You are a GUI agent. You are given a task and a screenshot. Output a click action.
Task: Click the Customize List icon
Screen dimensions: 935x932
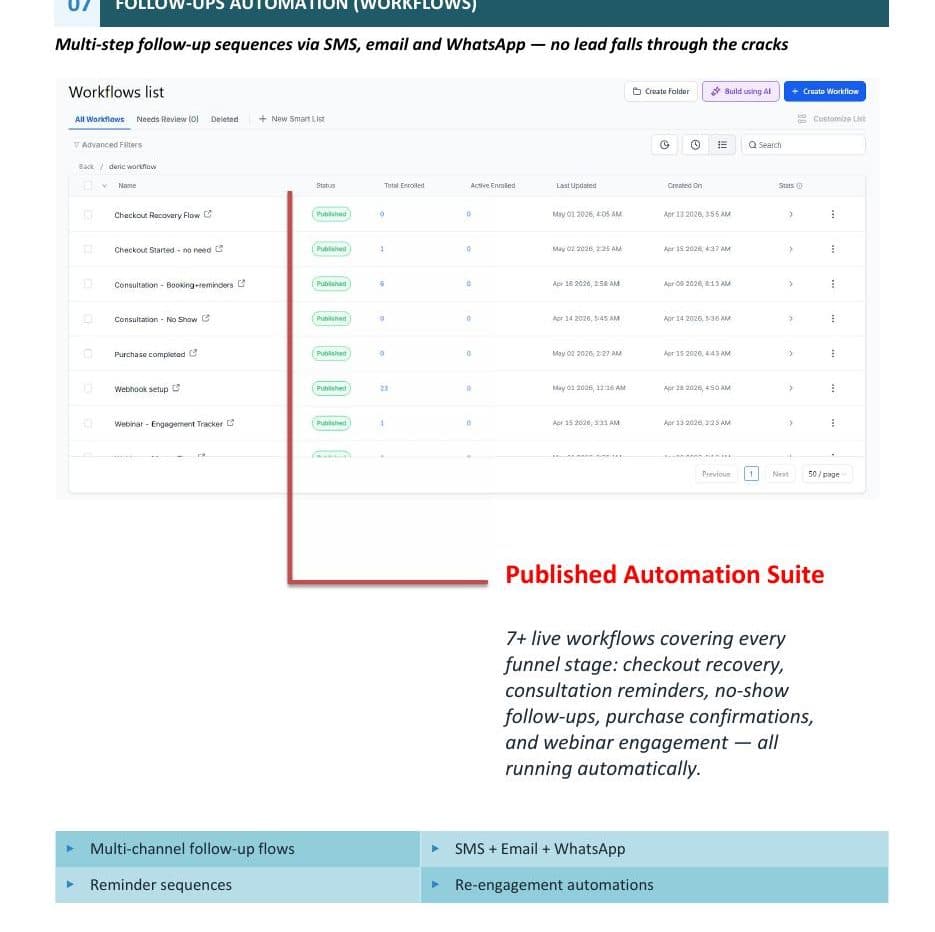click(801, 119)
